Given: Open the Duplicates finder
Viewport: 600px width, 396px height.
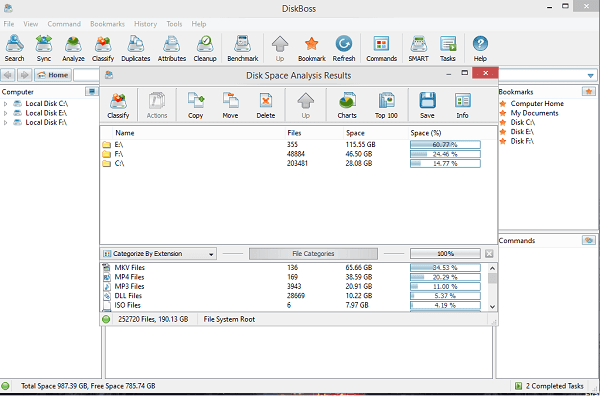Looking at the screenshot, I should tap(135, 48).
